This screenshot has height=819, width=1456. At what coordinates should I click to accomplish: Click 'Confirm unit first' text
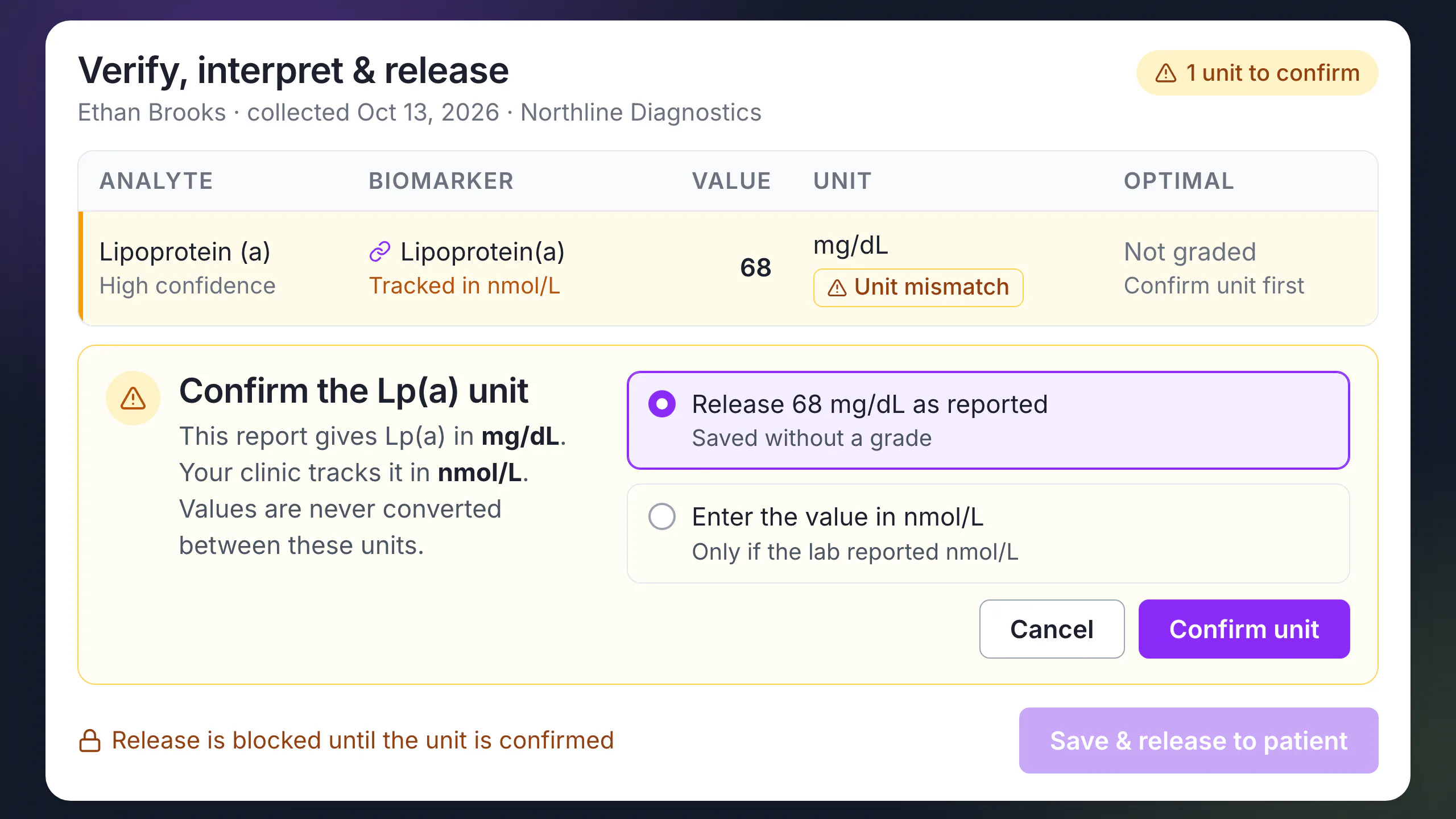[1214, 286]
